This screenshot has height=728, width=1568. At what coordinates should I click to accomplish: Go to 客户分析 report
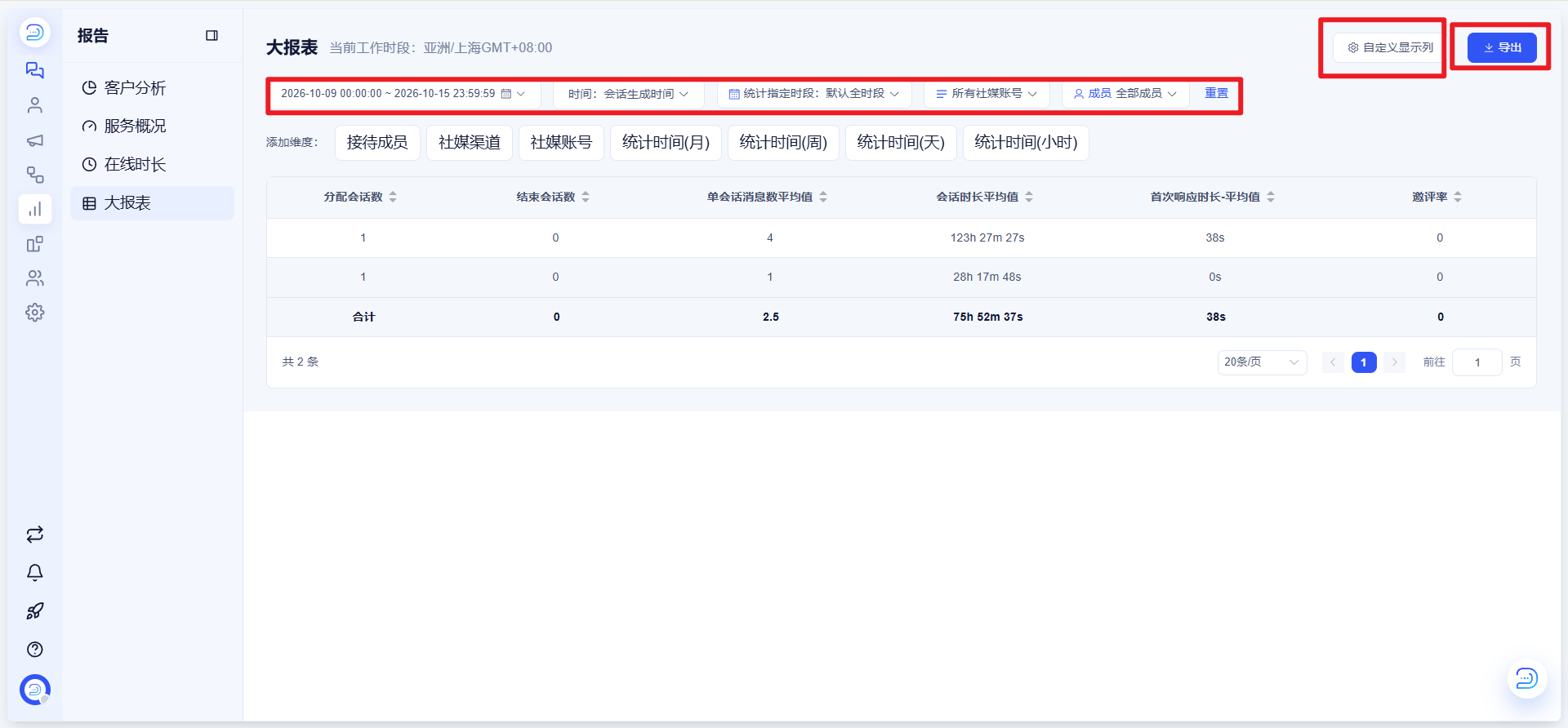(152, 87)
